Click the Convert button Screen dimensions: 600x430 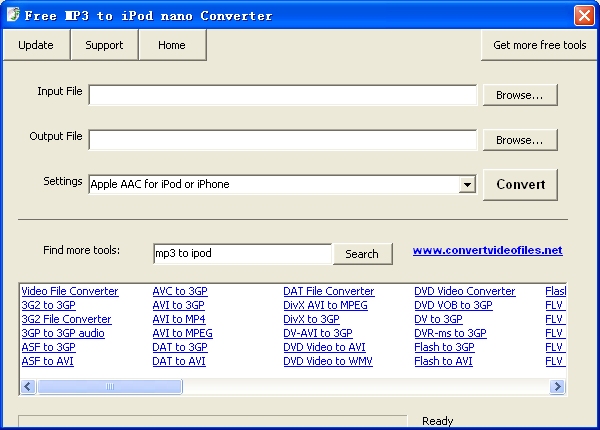tap(520, 184)
